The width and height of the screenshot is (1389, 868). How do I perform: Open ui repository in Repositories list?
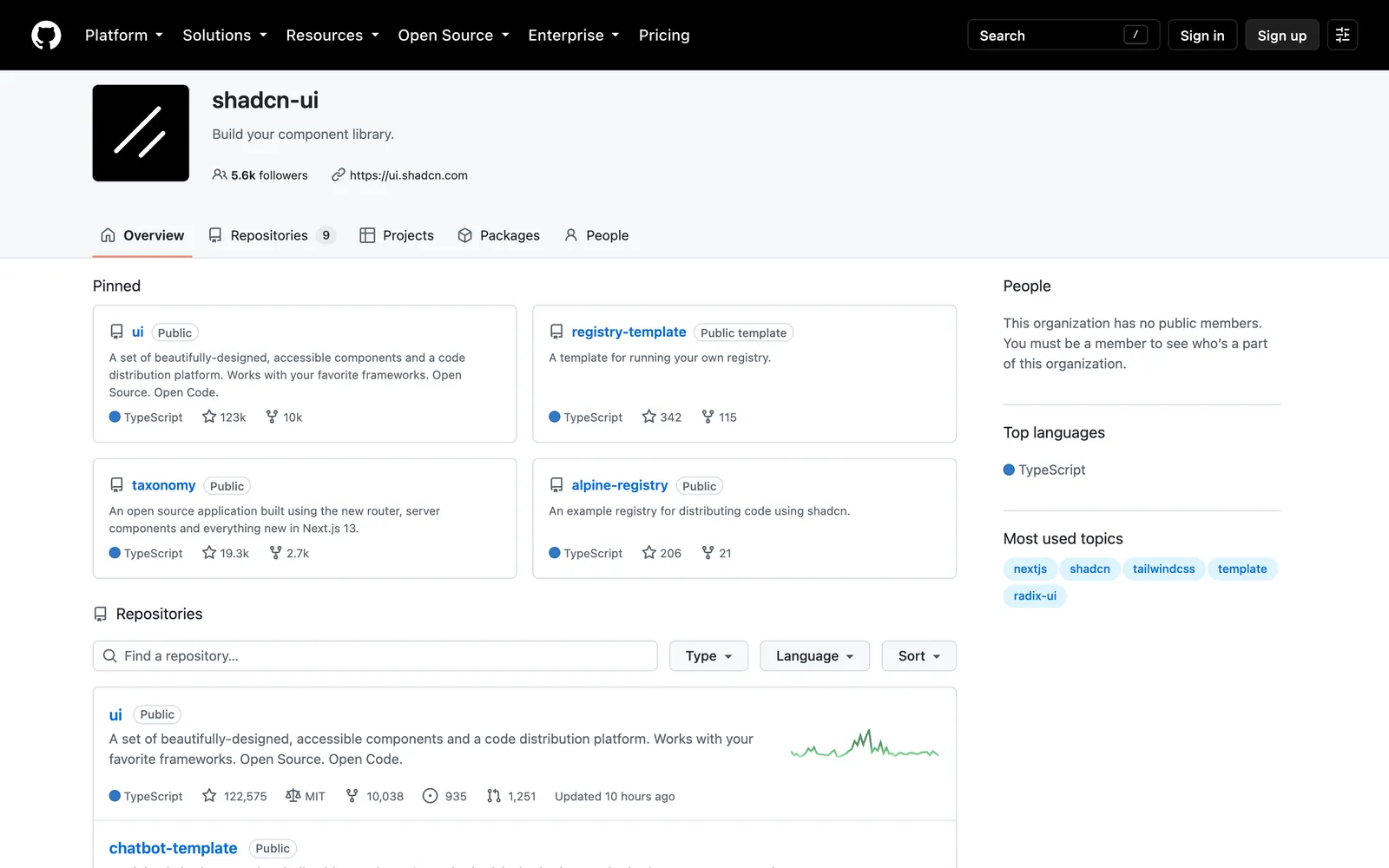coord(115,714)
